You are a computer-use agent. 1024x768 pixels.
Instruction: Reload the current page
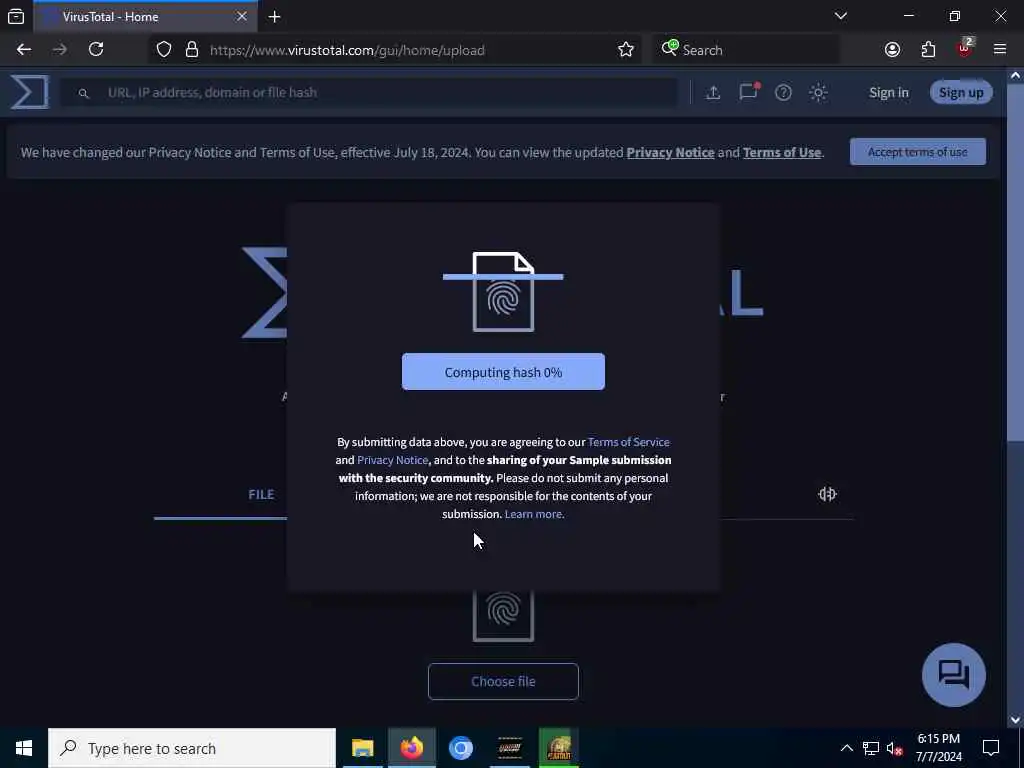click(96, 50)
